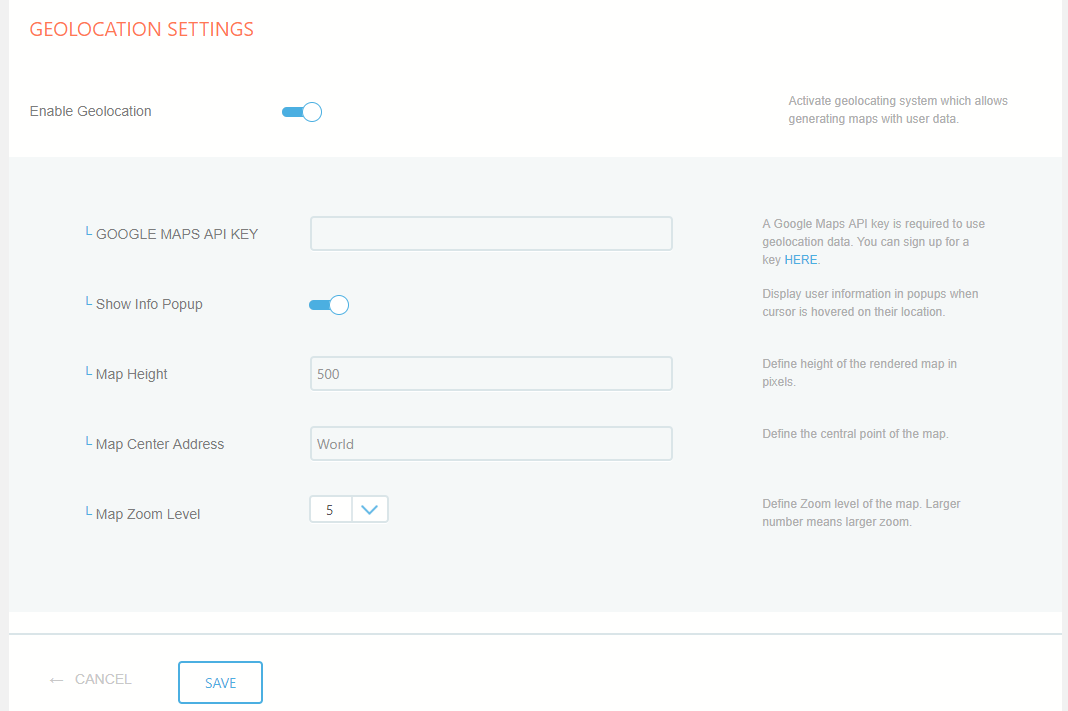Click the Map Zoom Level label
This screenshot has height=711, width=1068.
tap(147, 514)
